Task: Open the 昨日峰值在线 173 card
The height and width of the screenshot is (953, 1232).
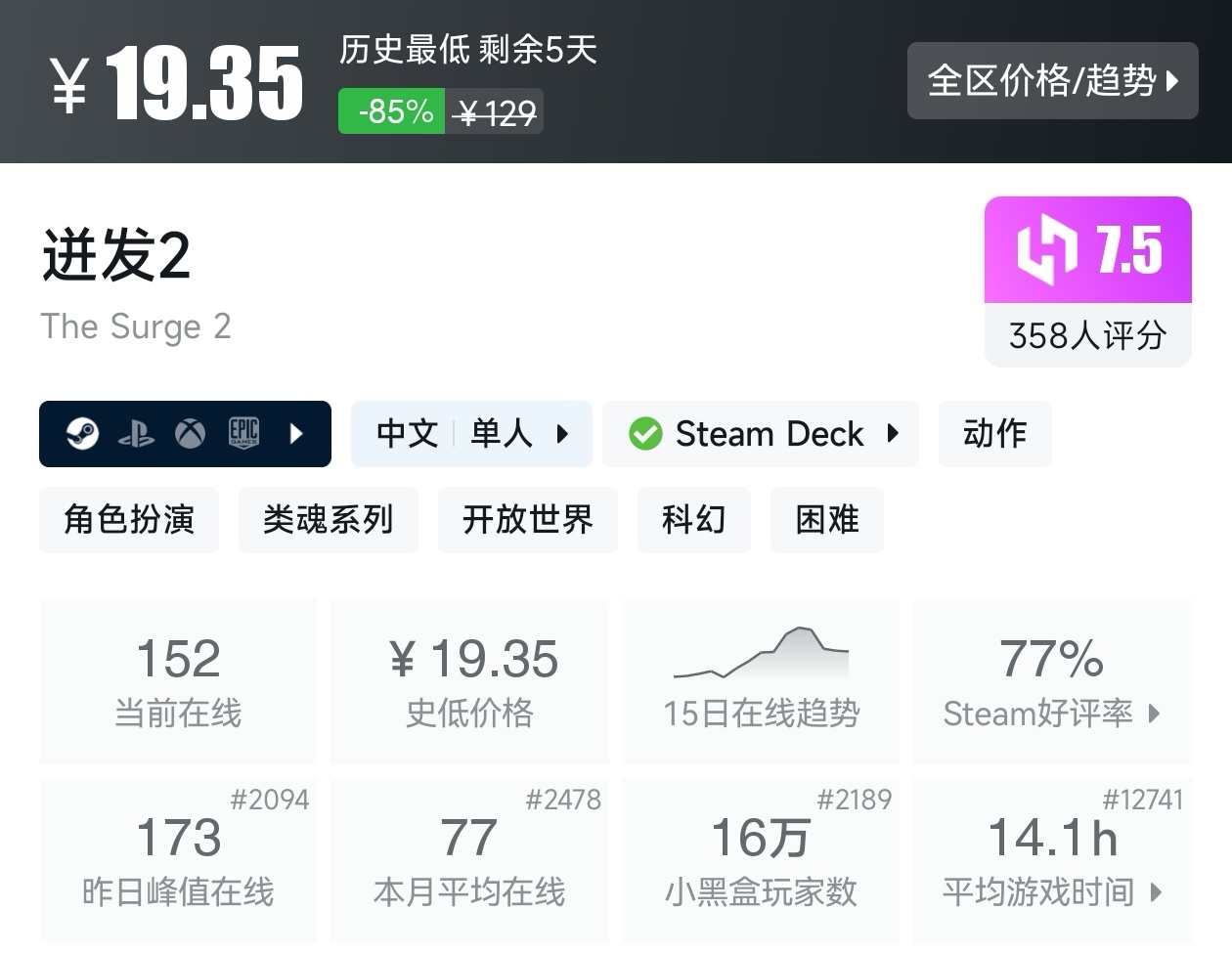Action: (178, 860)
